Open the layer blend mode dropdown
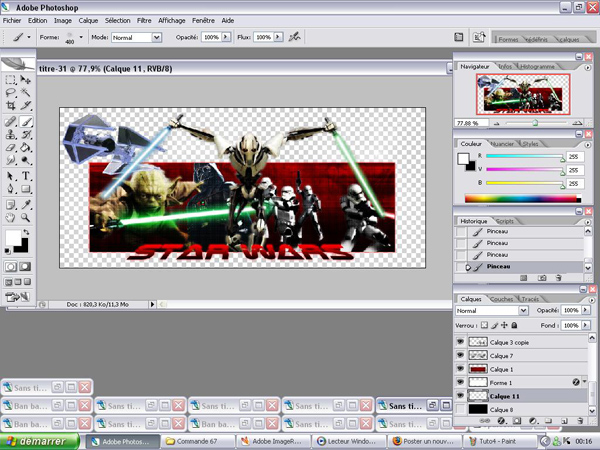Image resolution: width=600 pixels, height=450 pixels. click(x=523, y=310)
